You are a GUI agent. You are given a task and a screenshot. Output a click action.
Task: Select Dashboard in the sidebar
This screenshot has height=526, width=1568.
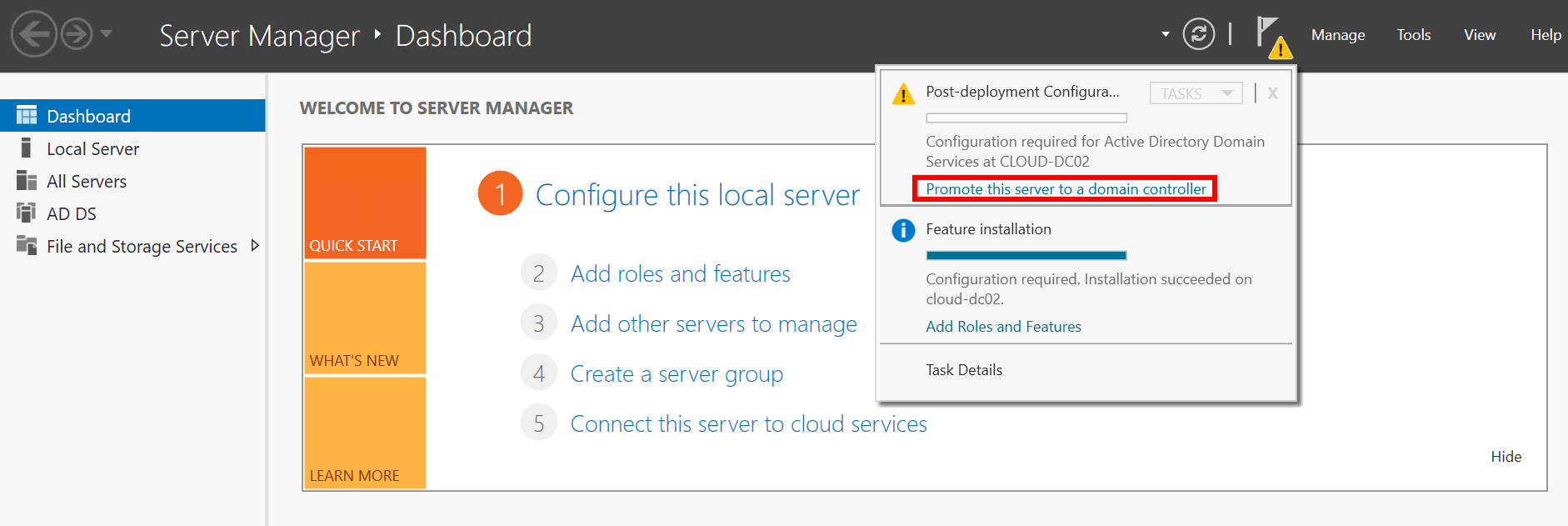pyautogui.click(x=132, y=116)
